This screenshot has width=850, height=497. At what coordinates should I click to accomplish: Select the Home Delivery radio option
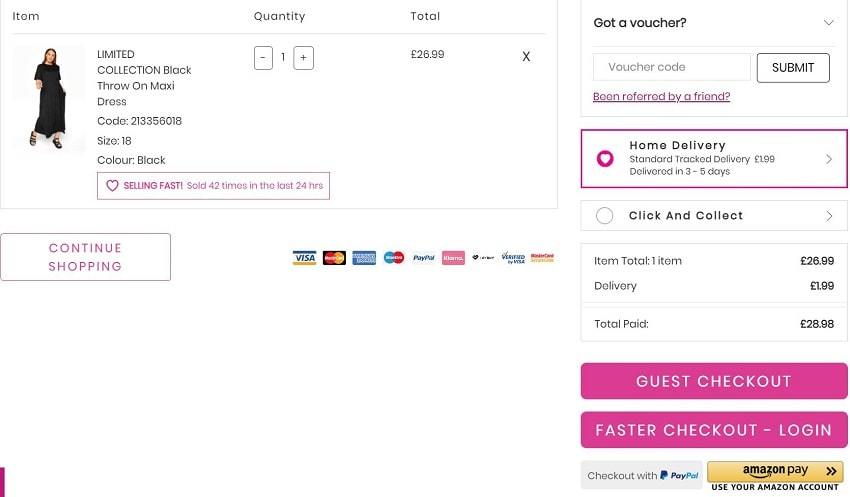[605, 158]
